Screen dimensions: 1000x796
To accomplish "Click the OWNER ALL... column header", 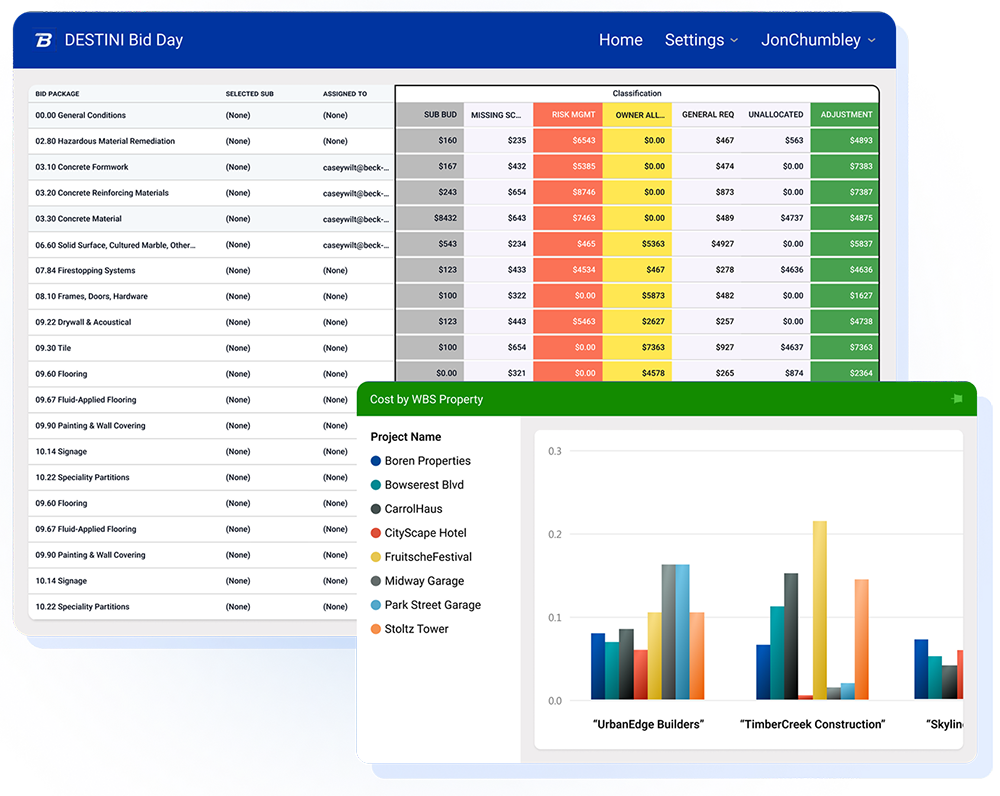I will pyautogui.click(x=637, y=115).
